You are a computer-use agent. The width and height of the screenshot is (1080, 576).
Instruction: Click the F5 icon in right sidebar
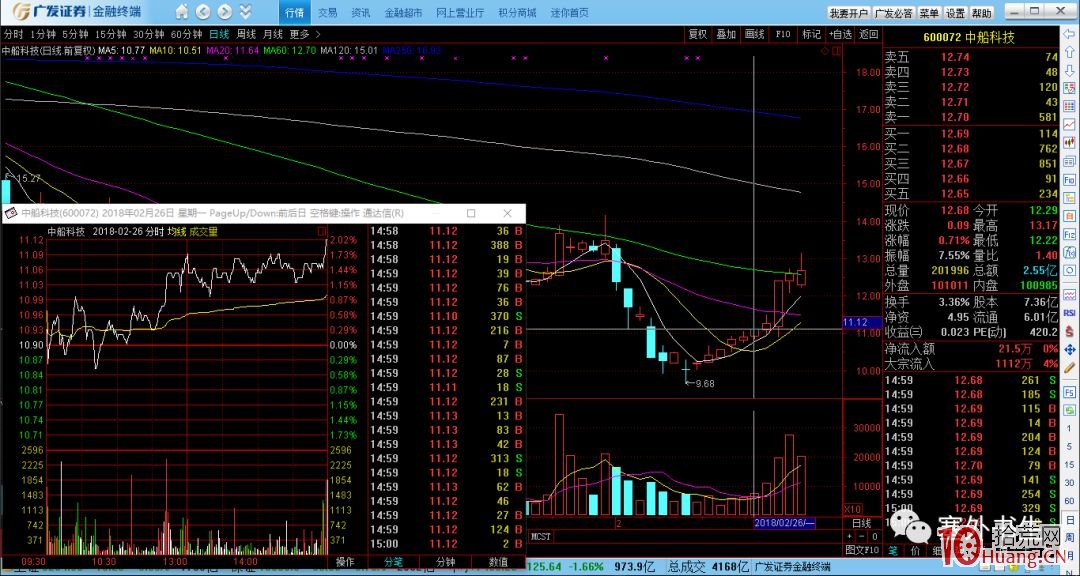1070,392
